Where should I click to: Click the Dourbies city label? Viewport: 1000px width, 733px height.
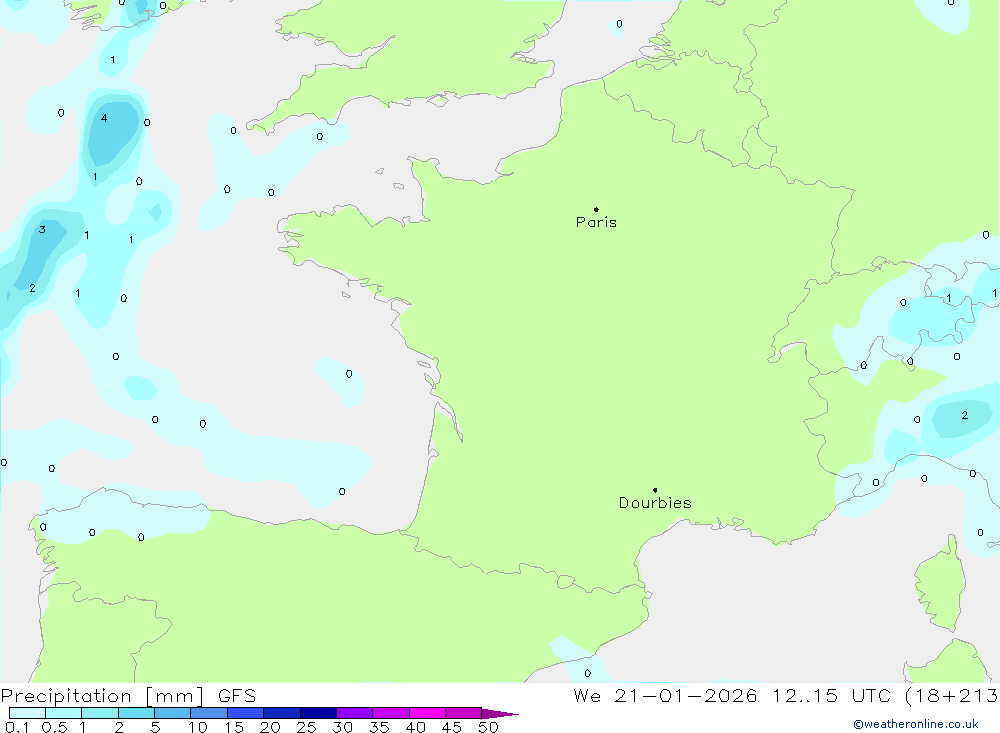(x=655, y=503)
